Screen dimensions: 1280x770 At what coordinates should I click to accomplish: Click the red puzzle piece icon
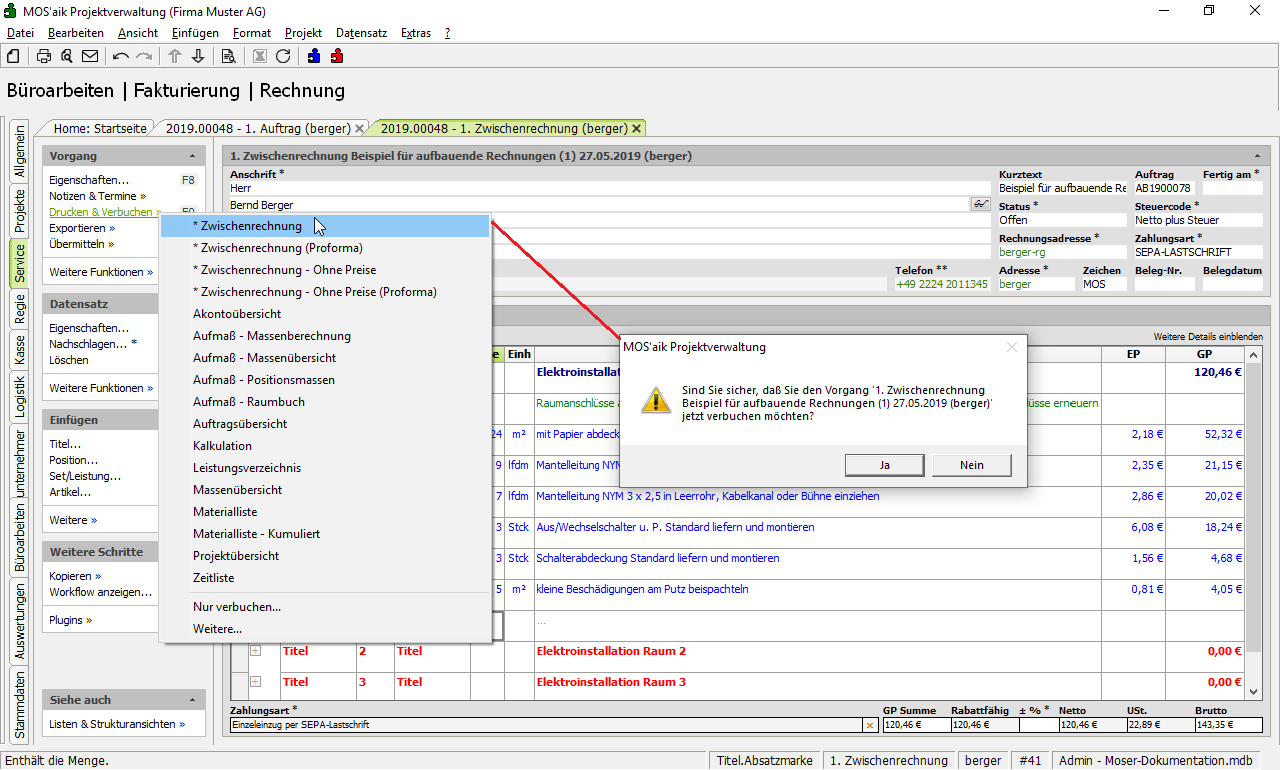pyautogui.click(x=337, y=56)
